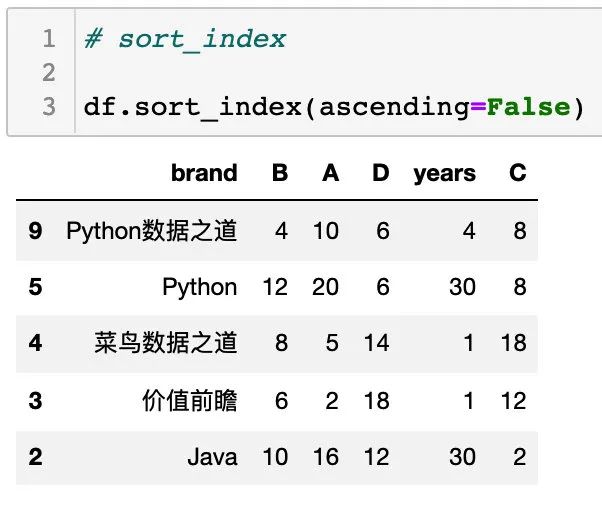This screenshot has height=510, width=602.
Task: Select the B column header
Action: 280,173
